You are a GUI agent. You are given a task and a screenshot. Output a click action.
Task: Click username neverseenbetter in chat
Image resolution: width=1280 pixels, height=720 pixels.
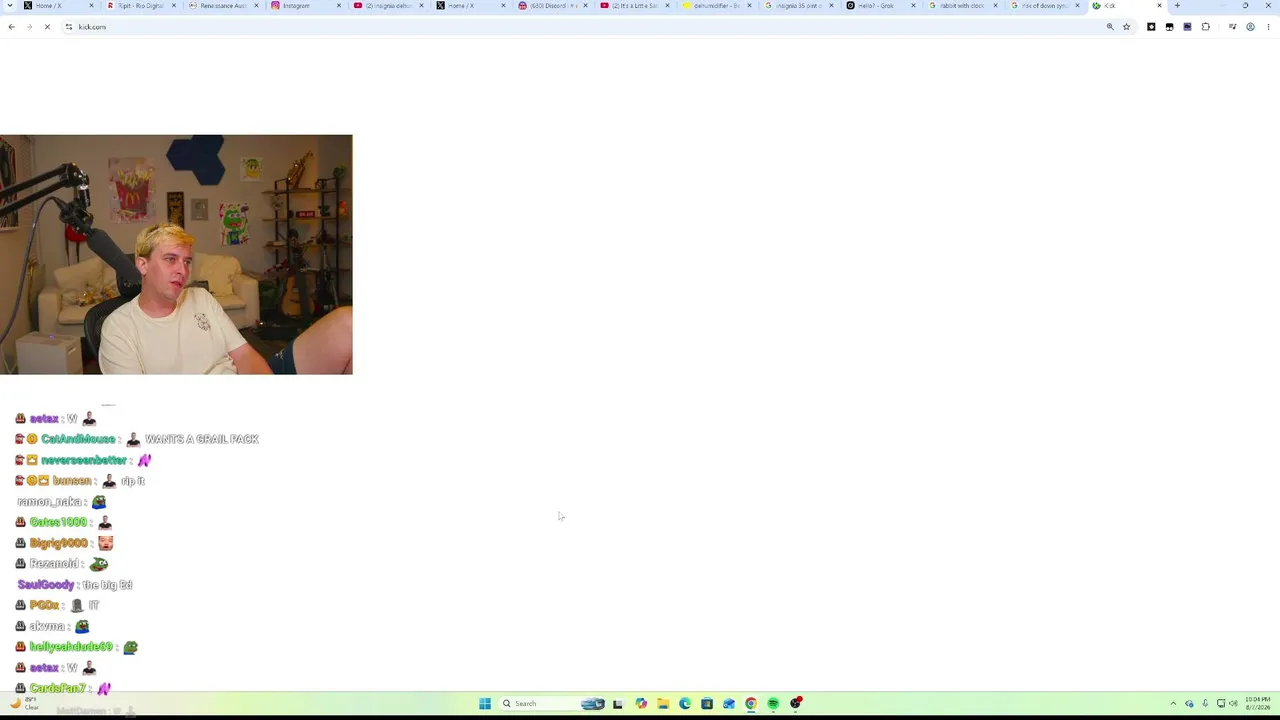(84, 460)
